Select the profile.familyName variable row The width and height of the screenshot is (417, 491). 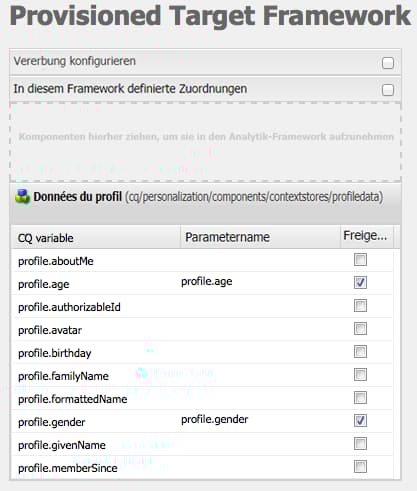click(x=202, y=376)
